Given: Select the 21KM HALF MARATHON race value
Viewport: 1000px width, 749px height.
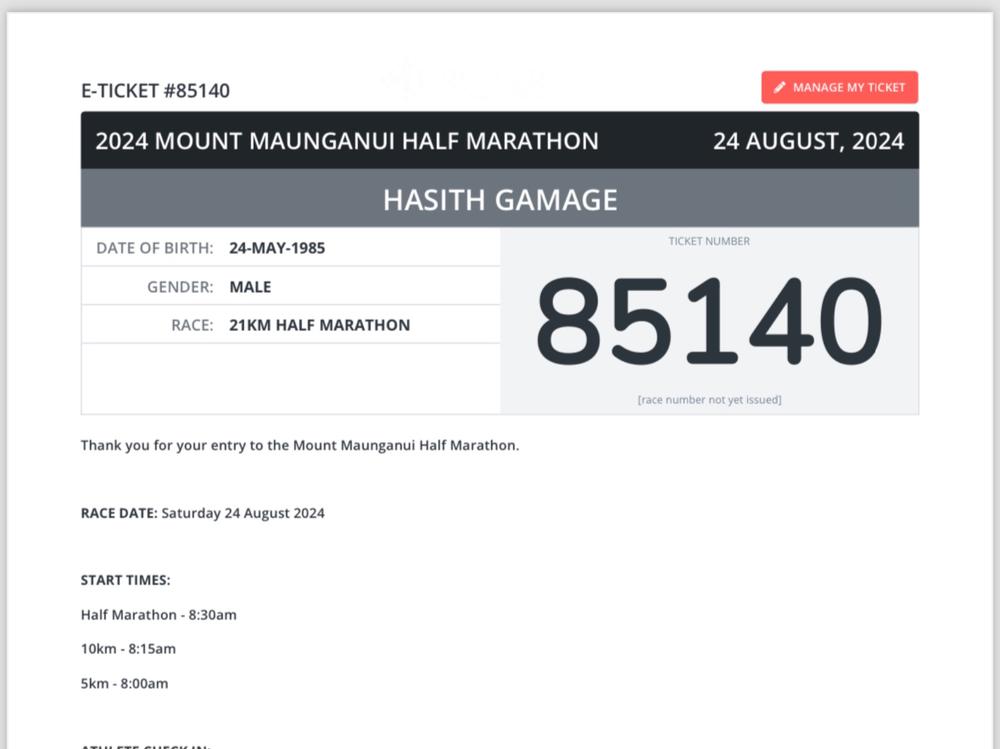Looking at the screenshot, I should pos(319,325).
